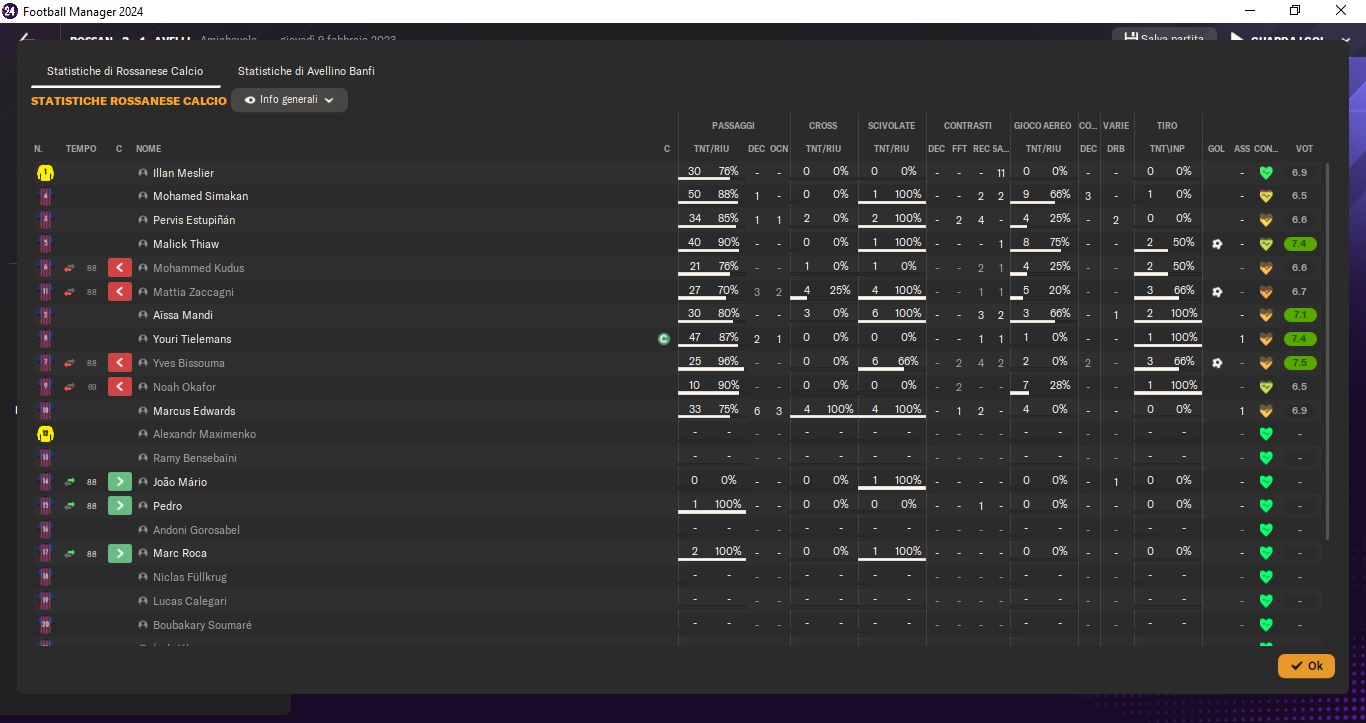The width and height of the screenshot is (1366, 723).
Task: Open player Mohamed Simakan
Action: tap(200, 196)
